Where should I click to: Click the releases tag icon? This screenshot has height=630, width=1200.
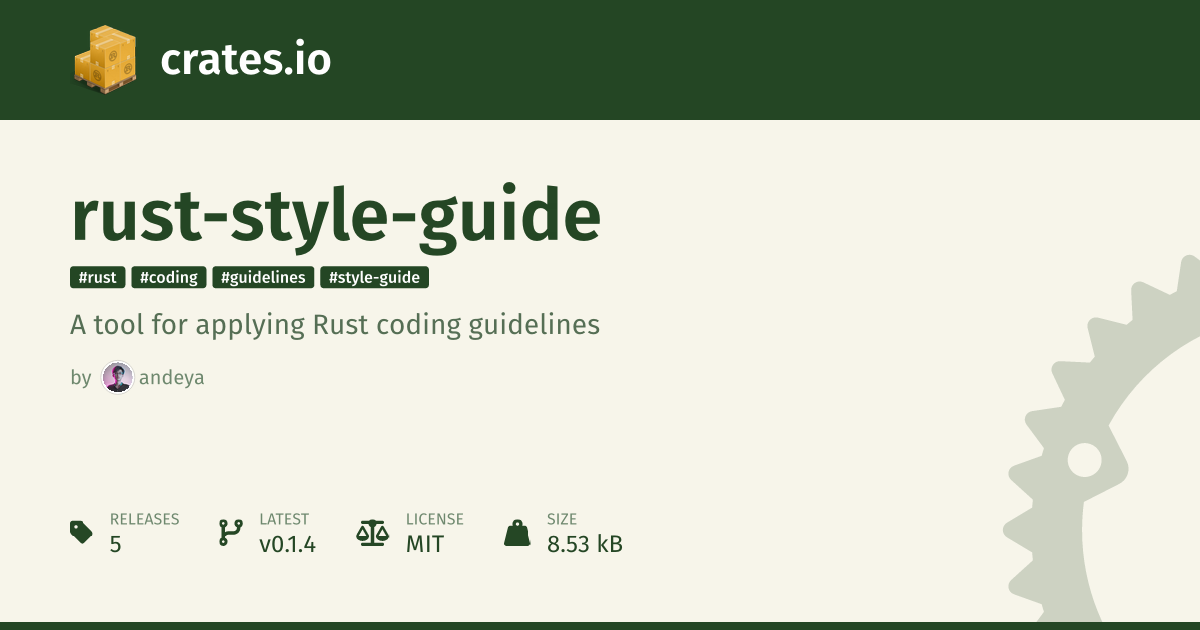click(x=82, y=532)
